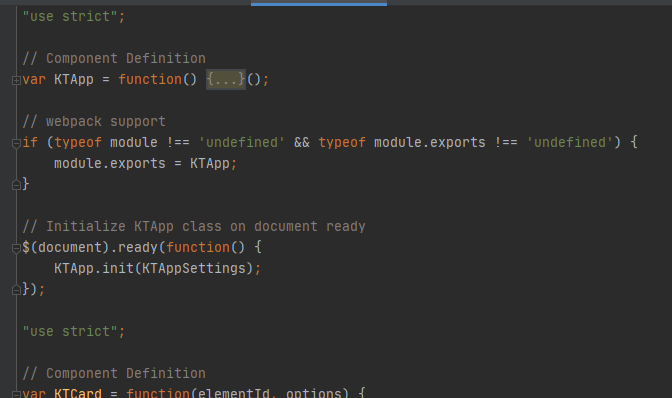Viewport: 672px width, 398px height.
Task: Click the first // Component Definition comment
Action: 114,58
